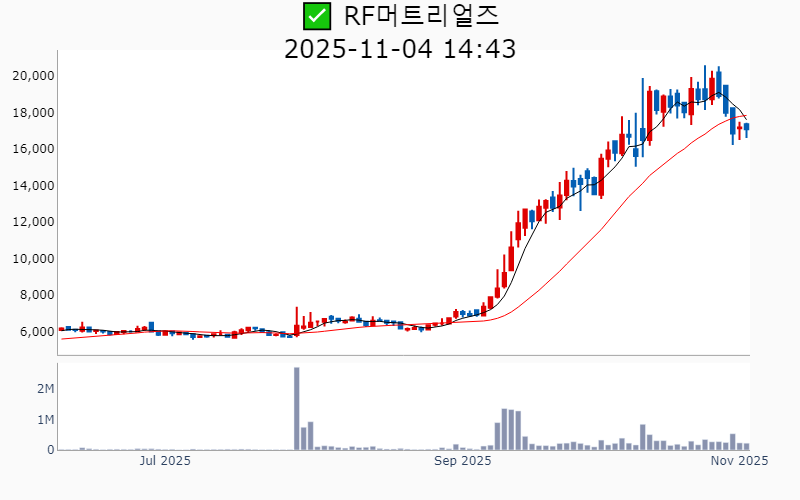Click the chart title RF머트리얼즈
Image resolution: width=800 pixels, height=500 pixels.
click(x=421, y=16)
